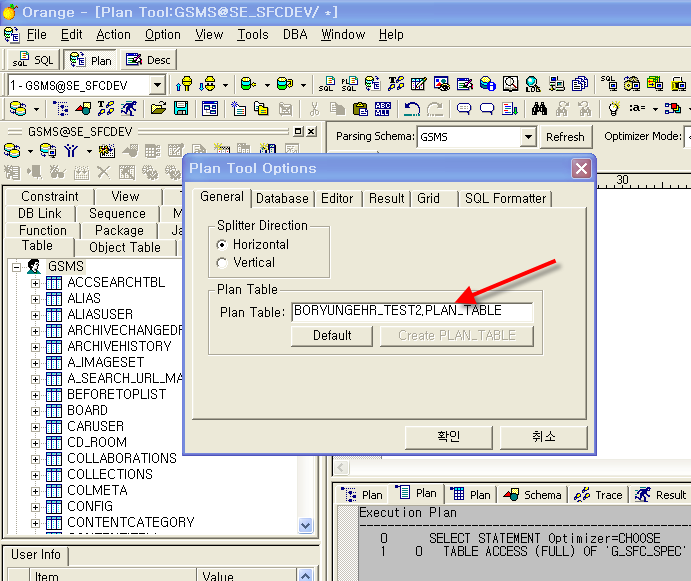Click the Cut scissors icon
The width and height of the screenshot is (691, 581).
(314, 108)
